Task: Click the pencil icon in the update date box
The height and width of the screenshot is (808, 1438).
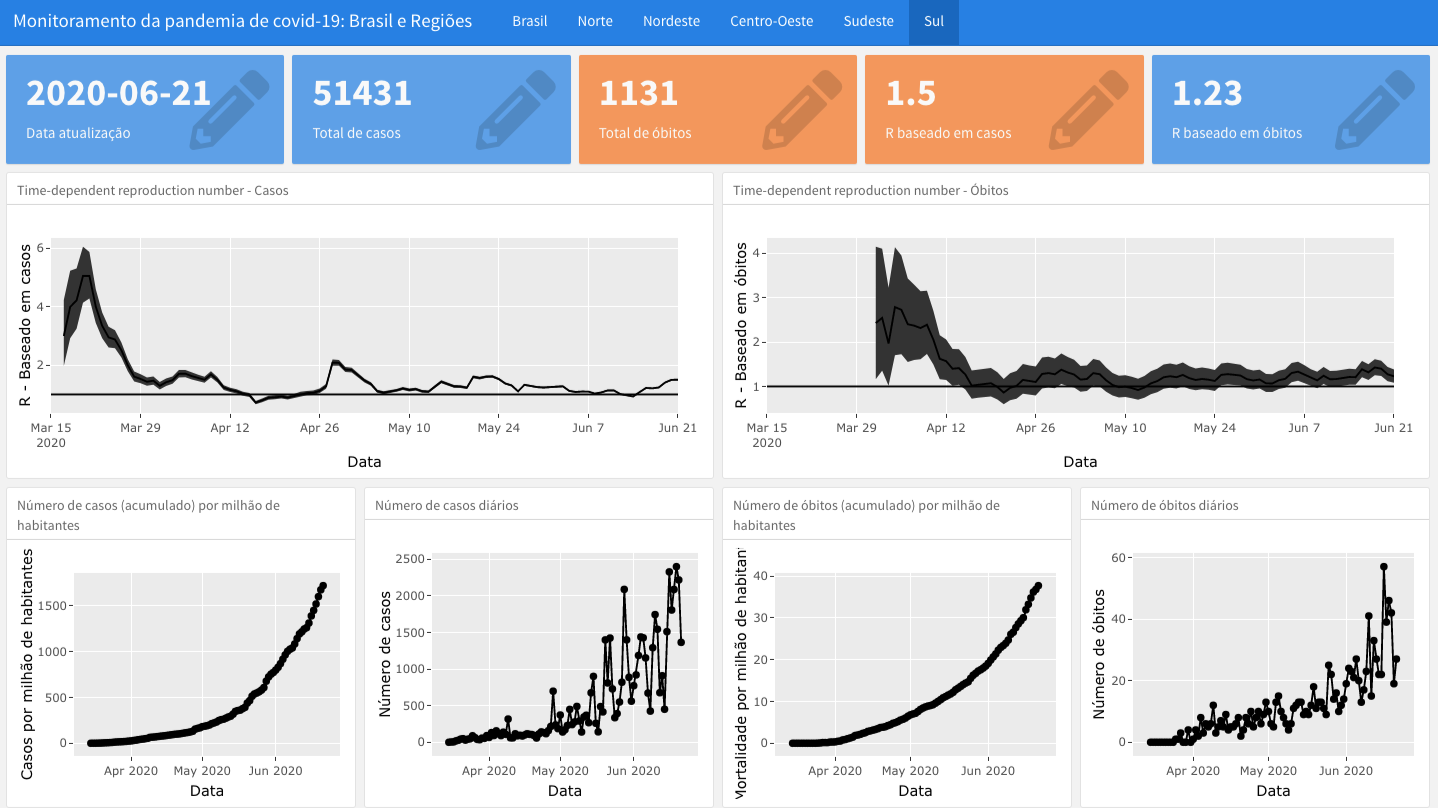Action: point(229,109)
